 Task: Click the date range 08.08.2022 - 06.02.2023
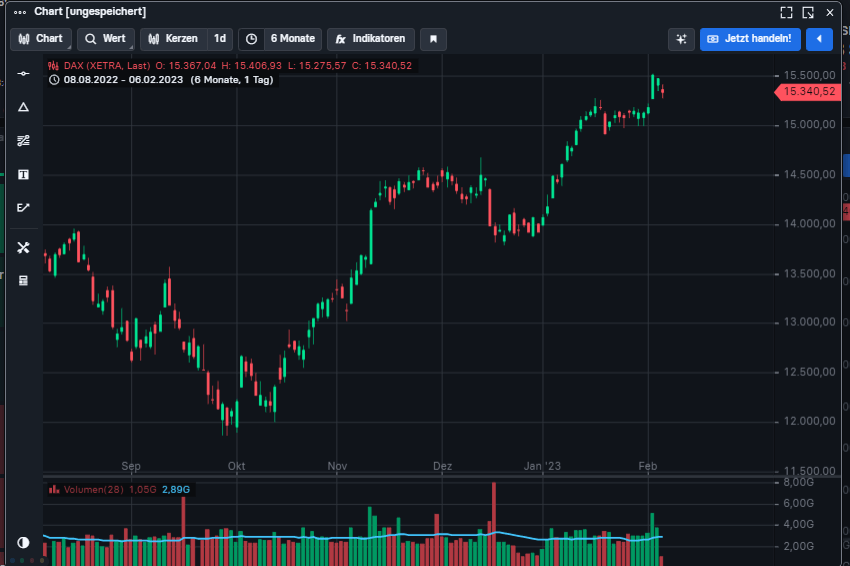(x=123, y=80)
